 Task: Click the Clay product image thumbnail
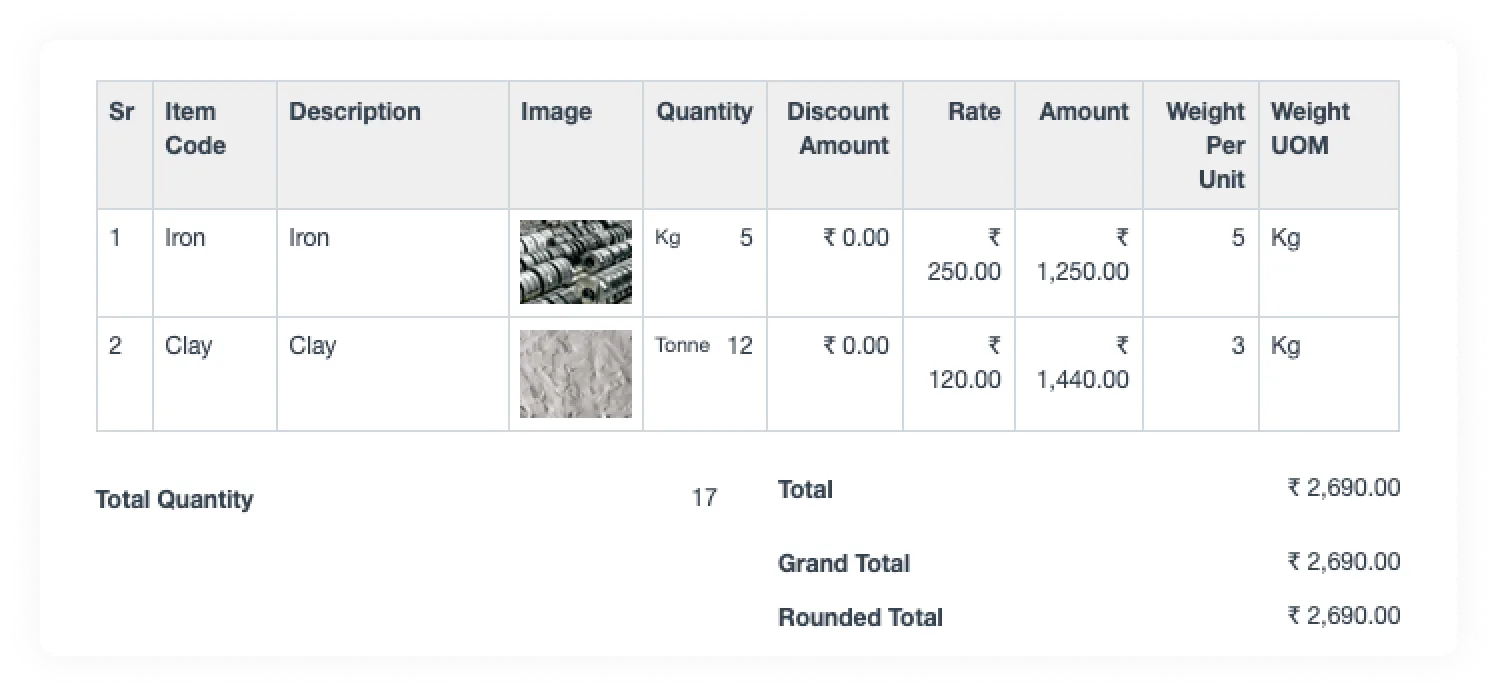[x=575, y=373]
